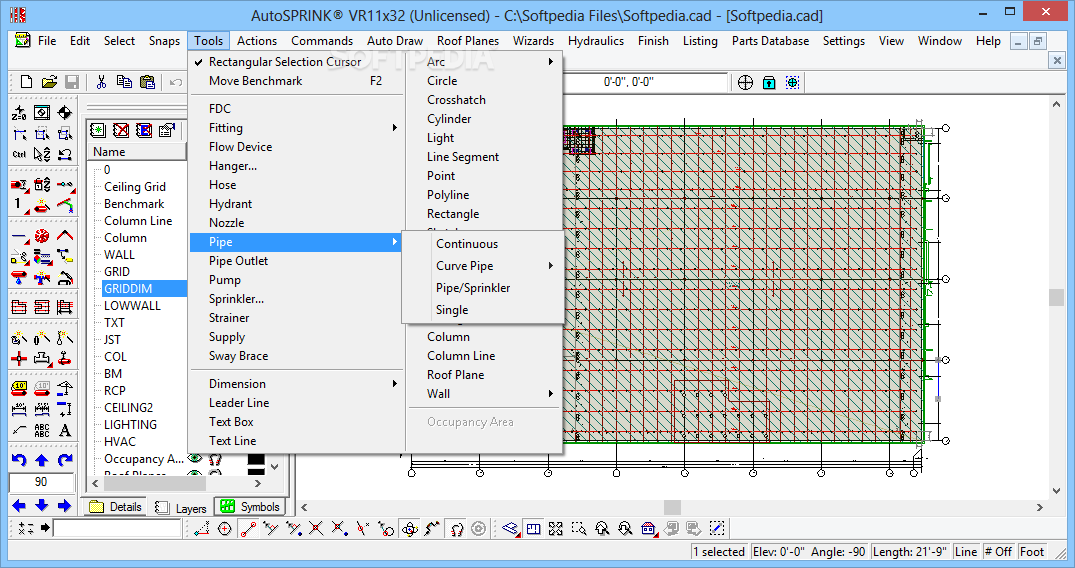Select the Ctrl tool icon
The width and height of the screenshot is (1075, 568).
coord(19,154)
